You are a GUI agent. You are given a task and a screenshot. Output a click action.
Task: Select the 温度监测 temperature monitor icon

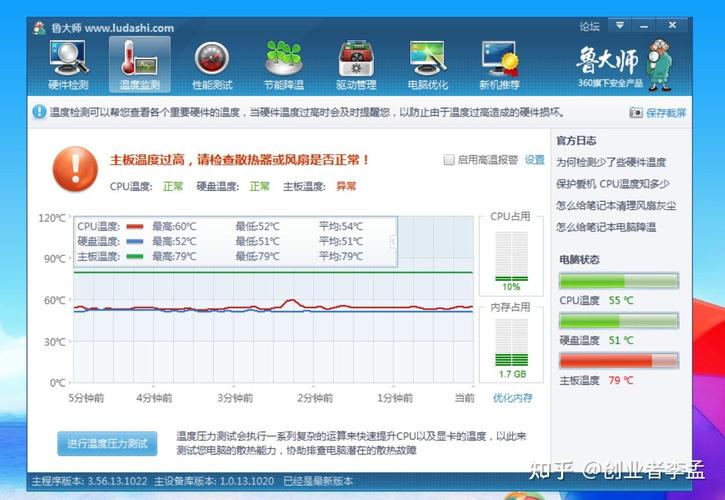pyautogui.click(x=139, y=64)
